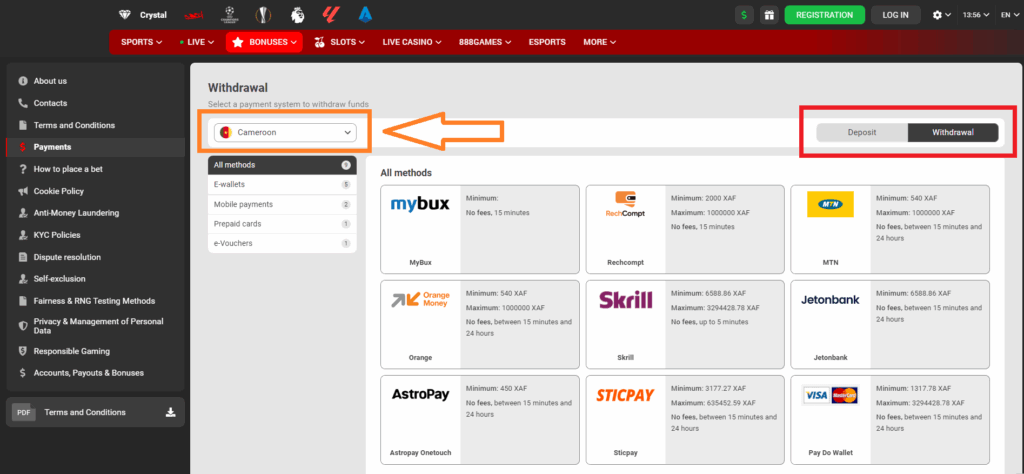The image size is (1024, 474).
Task: Expand the LIVE menu
Action: pos(197,42)
